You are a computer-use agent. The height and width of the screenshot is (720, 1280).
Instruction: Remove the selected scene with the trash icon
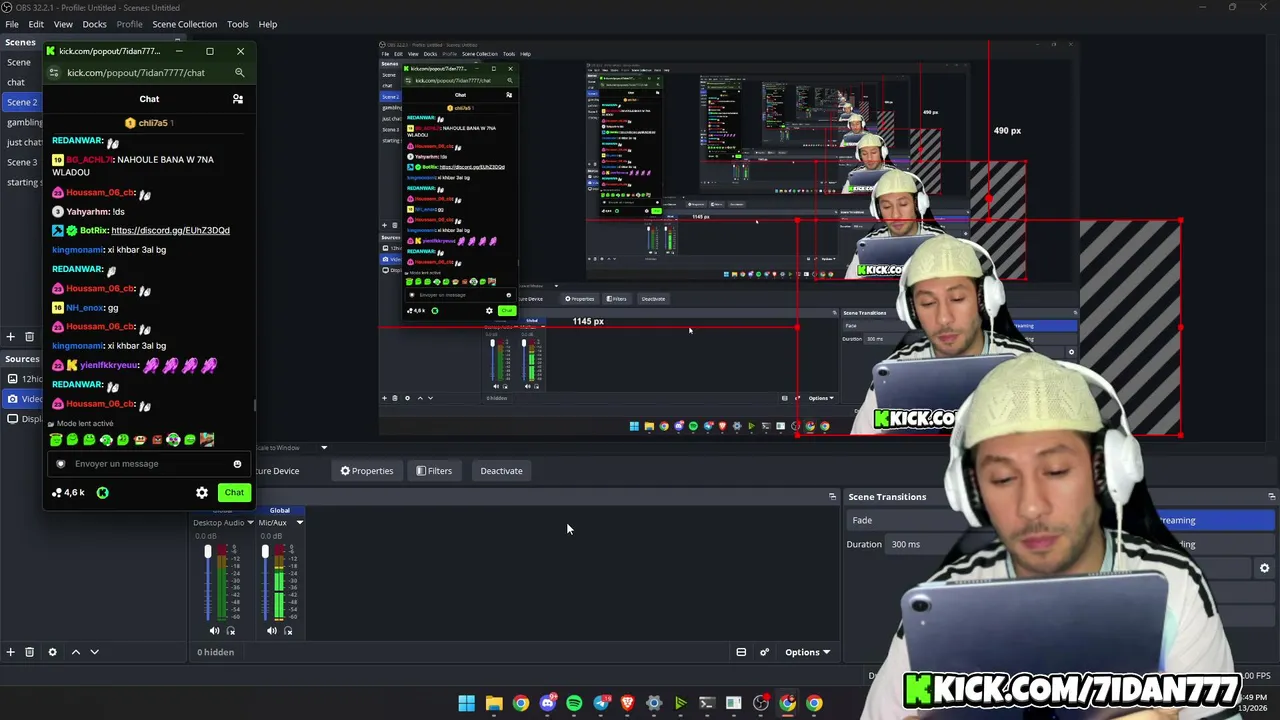(x=29, y=337)
